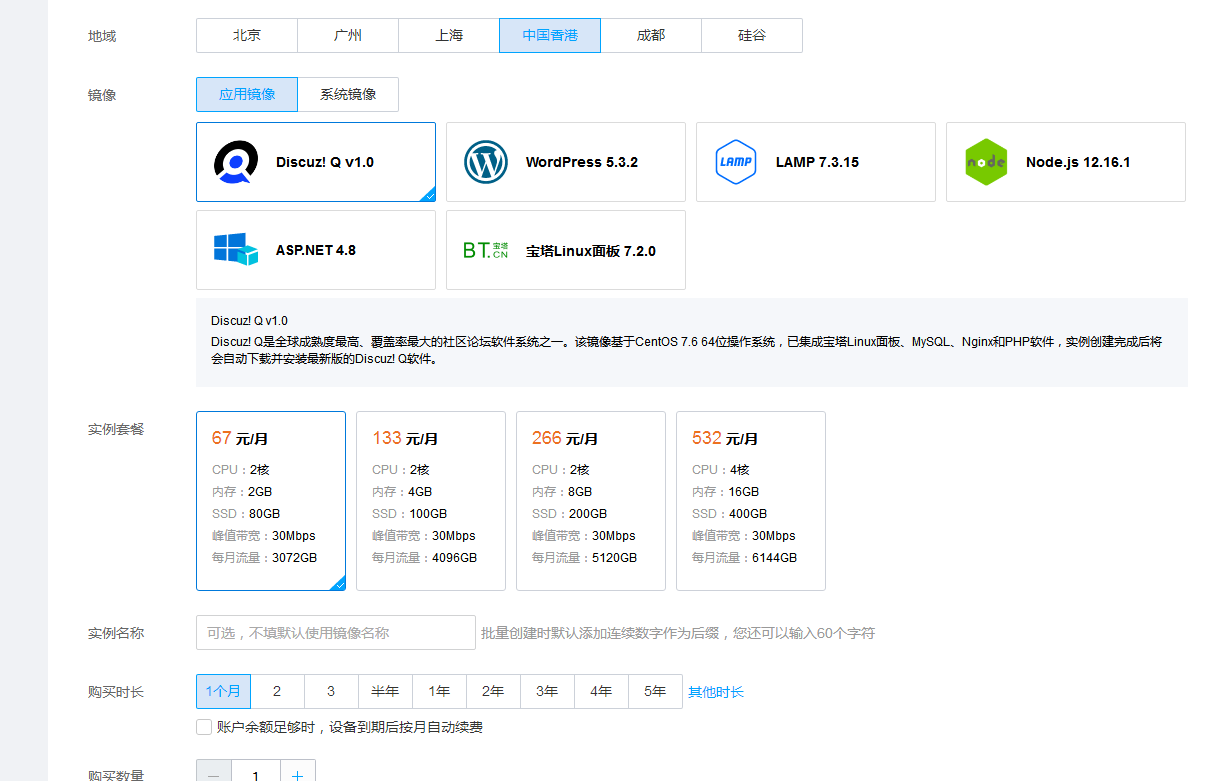Choose the LAMP 7.3.15 image label
Screen dimensions: 1228x781
point(817,162)
